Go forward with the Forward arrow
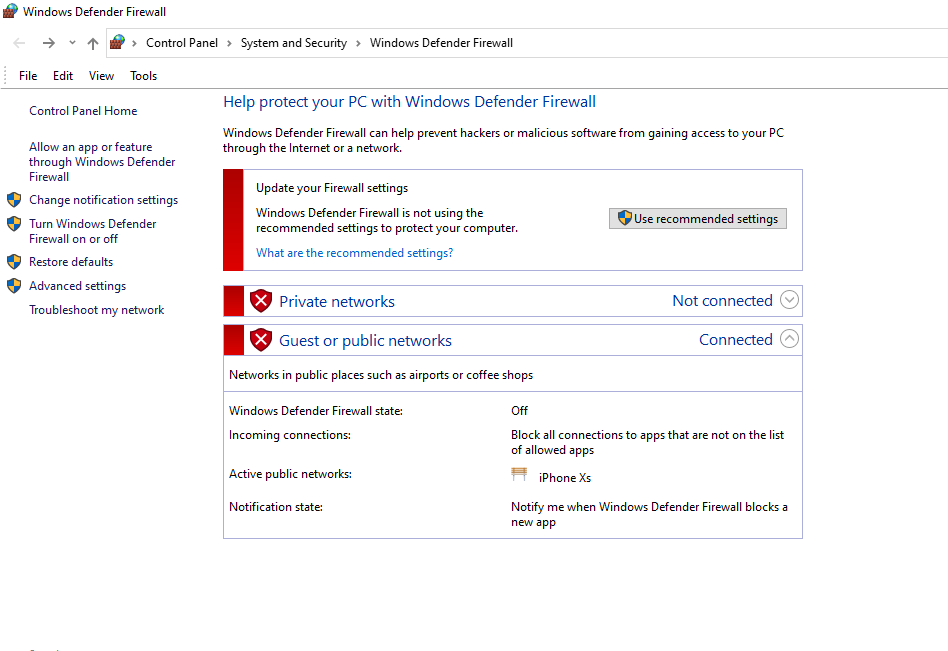The image size is (948, 651). [x=49, y=43]
